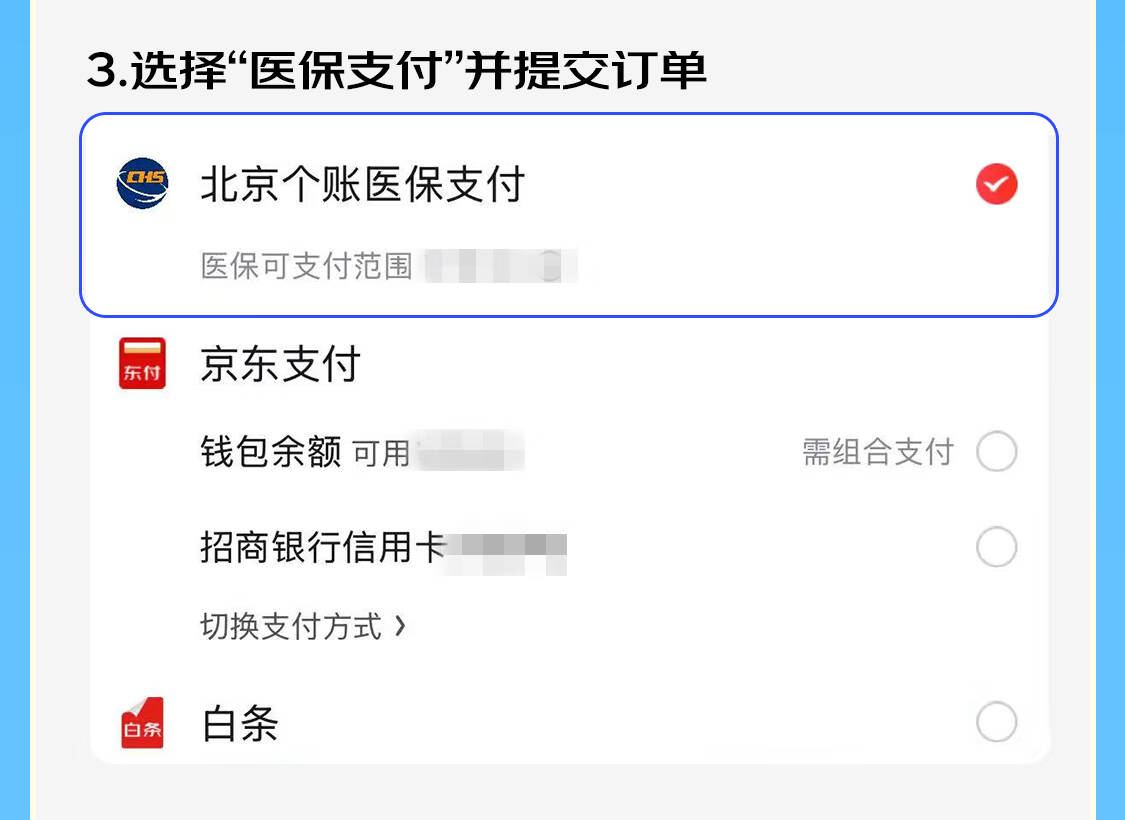Click the heading 选择医保支付并提交订单
Screen dimensions: 1125x820
[397, 70]
